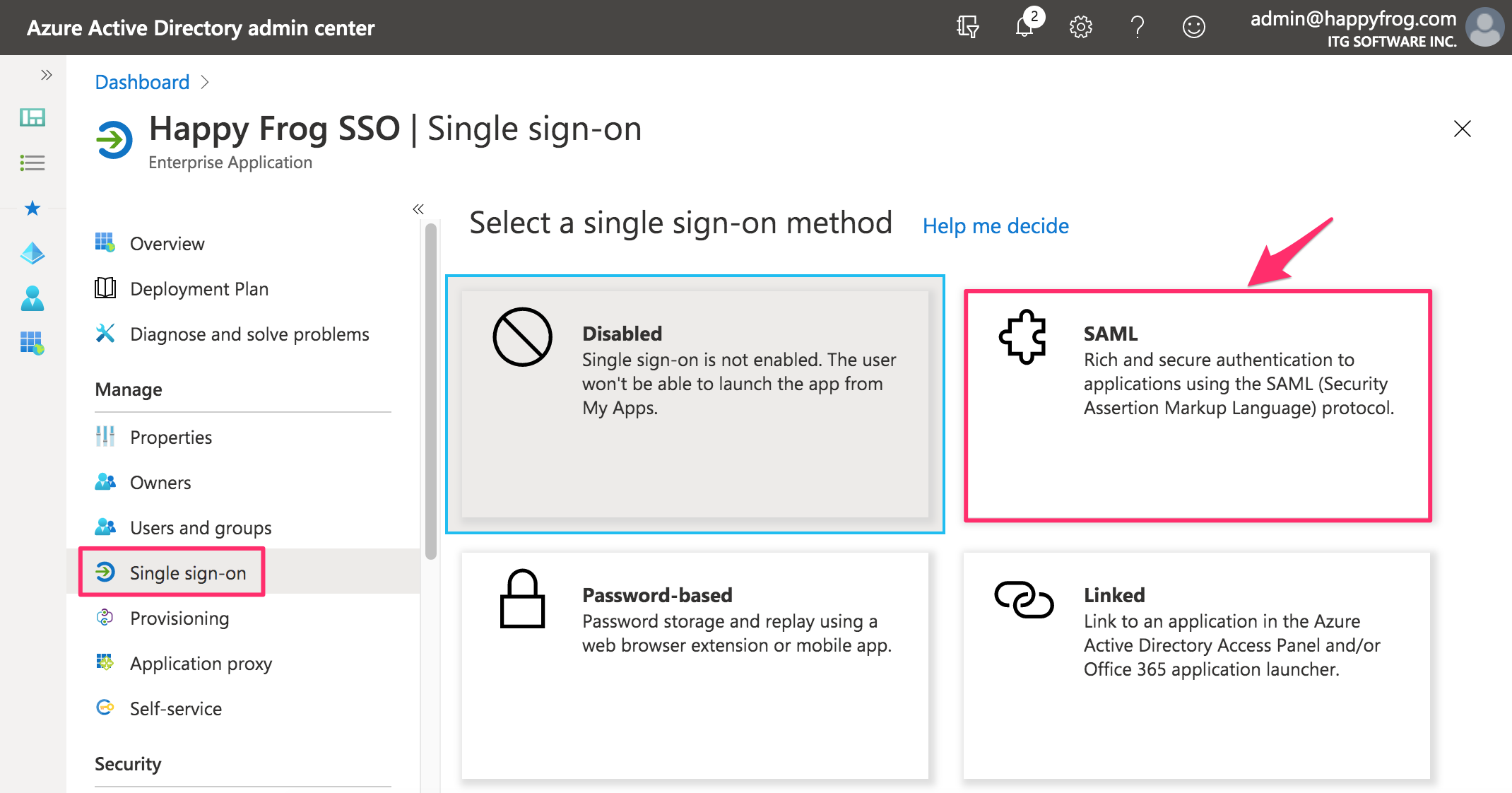Image resolution: width=1512 pixels, height=793 pixels.
Task: Open the help question mark
Action: (1137, 27)
